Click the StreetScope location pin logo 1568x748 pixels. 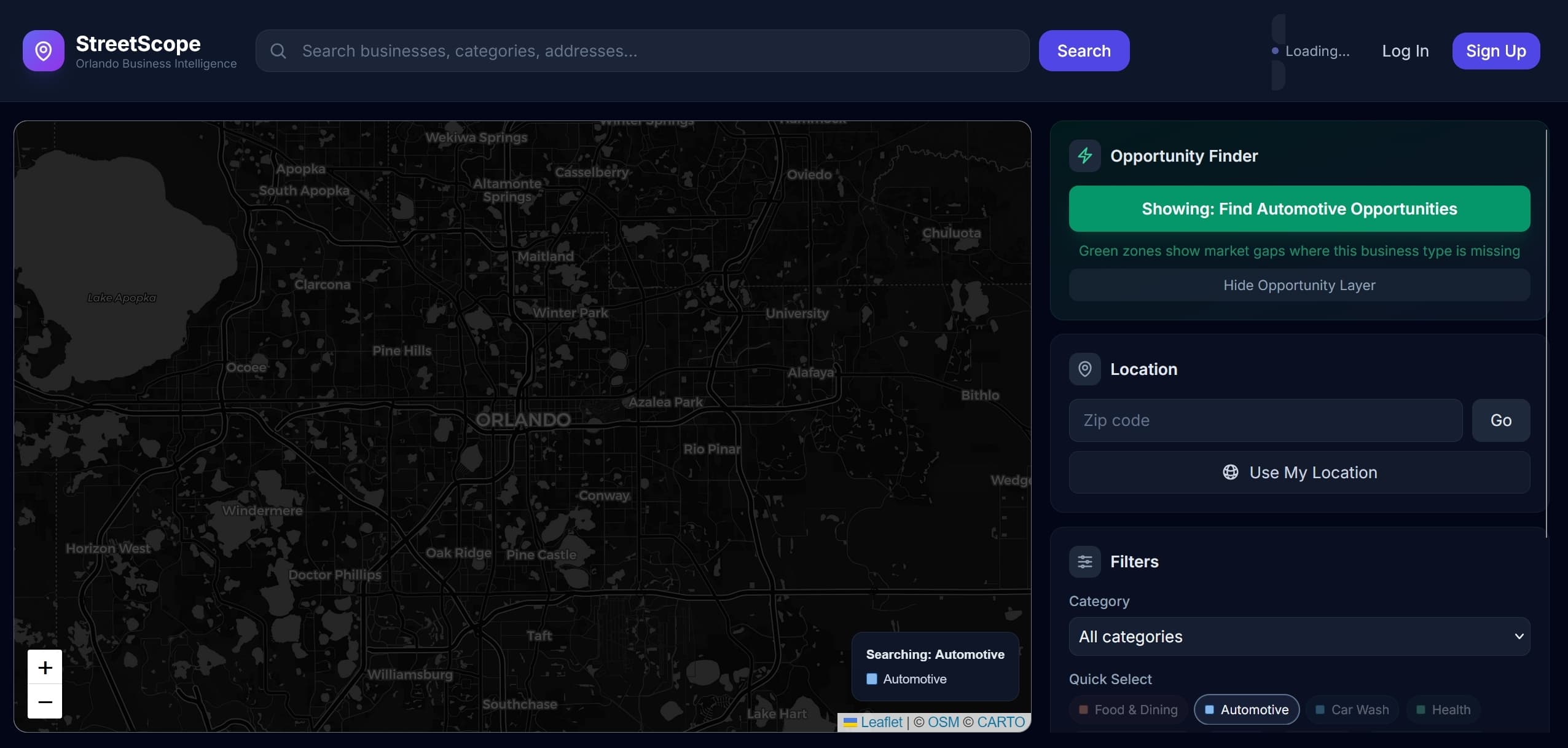[x=42, y=50]
